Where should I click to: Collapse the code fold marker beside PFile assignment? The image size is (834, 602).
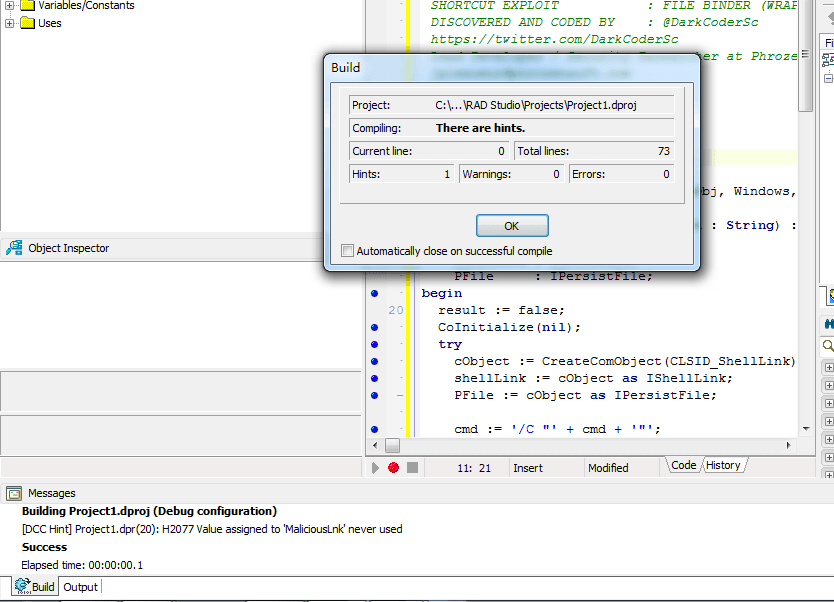tap(400, 395)
